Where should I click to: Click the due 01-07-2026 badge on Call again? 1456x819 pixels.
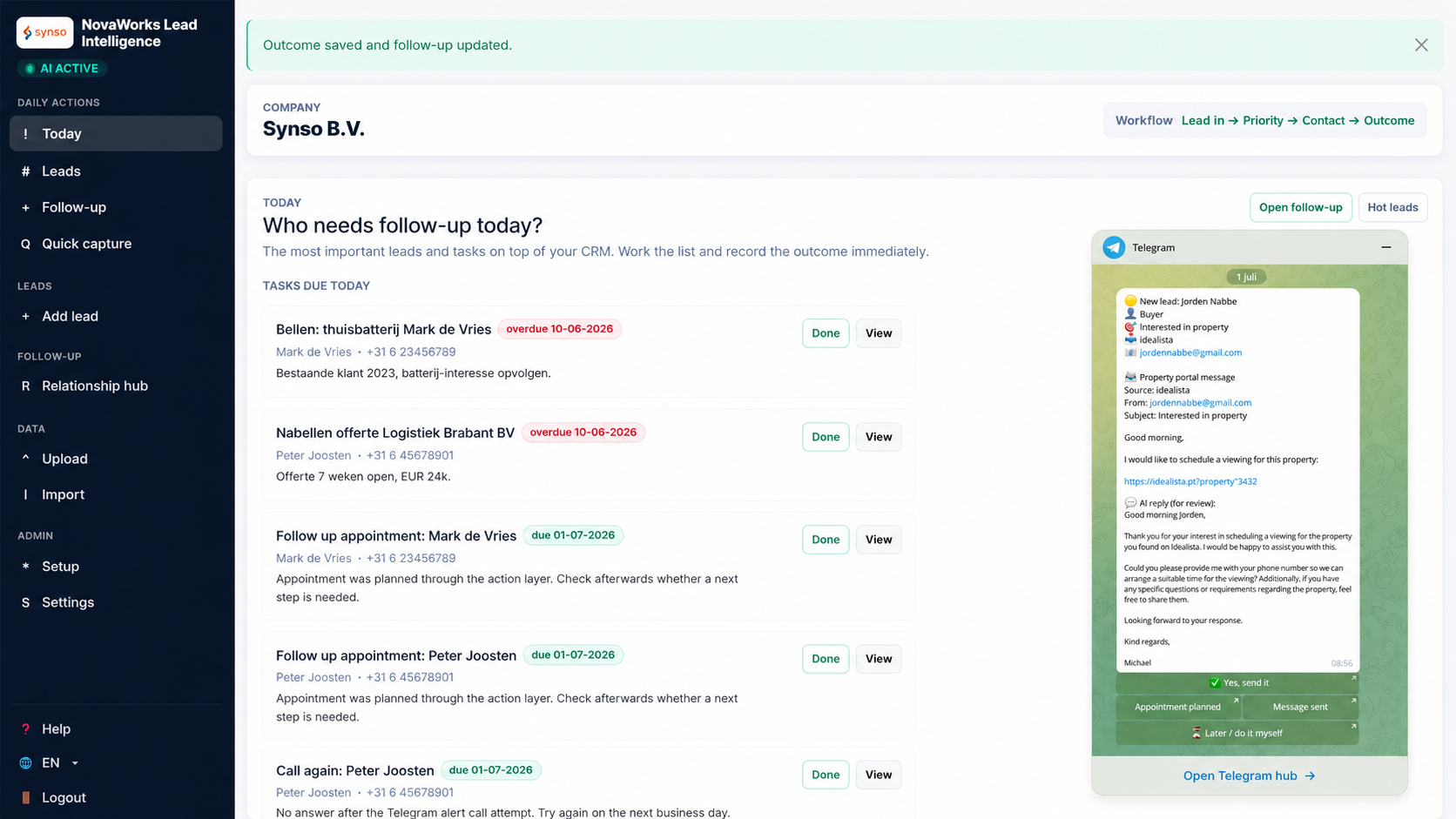[x=491, y=770]
